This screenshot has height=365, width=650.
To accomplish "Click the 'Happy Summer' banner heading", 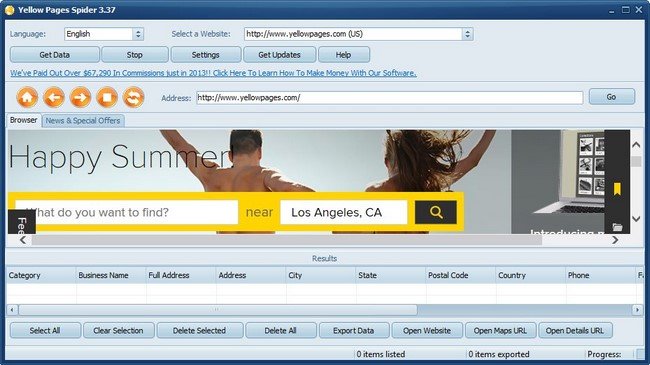I will pos(120,158).
